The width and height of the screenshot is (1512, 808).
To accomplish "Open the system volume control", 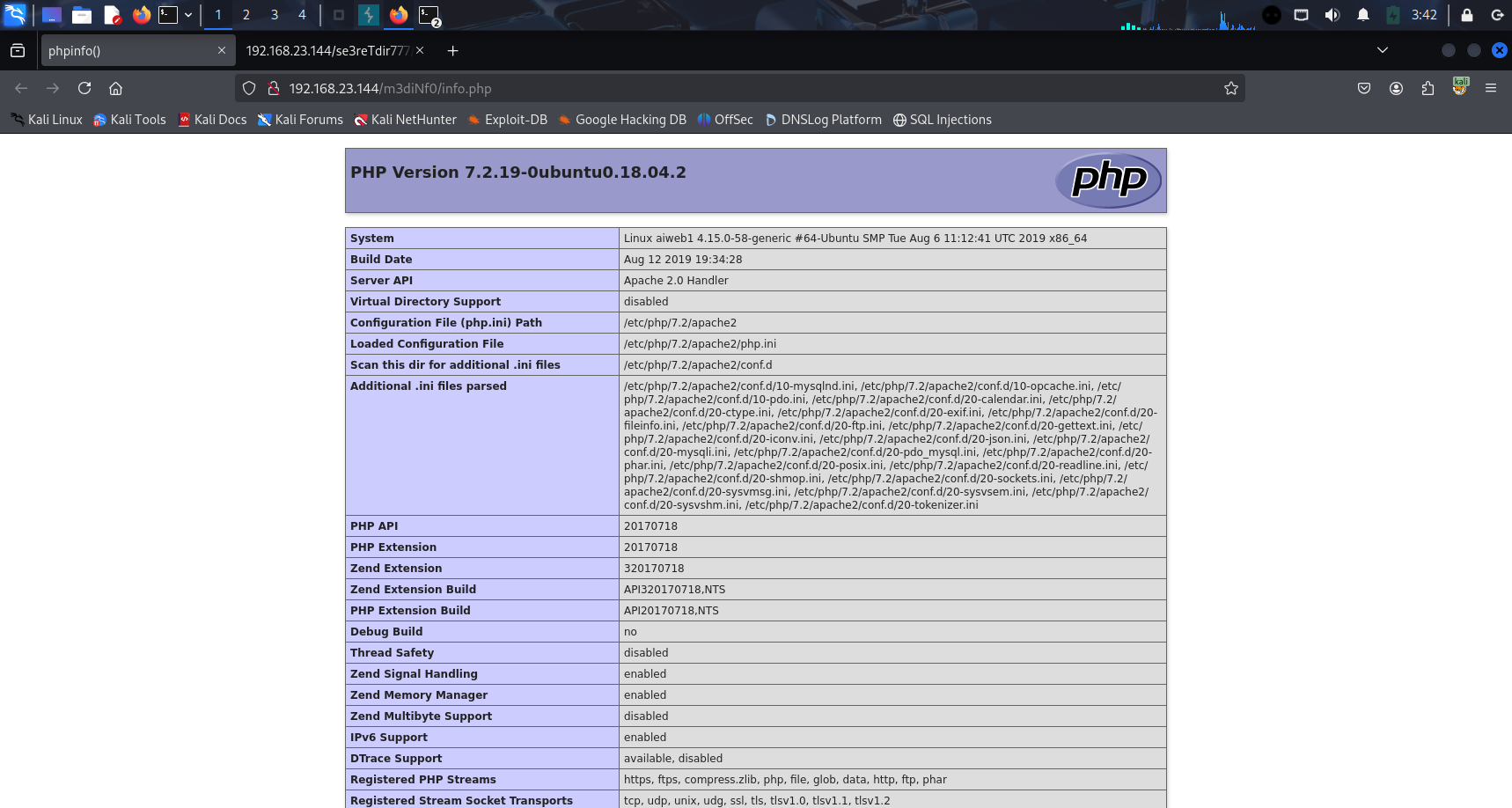I will [x=1332, y=15].
